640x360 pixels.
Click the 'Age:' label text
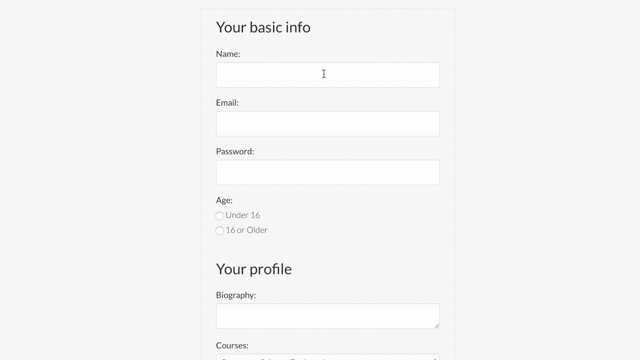coord(224,200)
